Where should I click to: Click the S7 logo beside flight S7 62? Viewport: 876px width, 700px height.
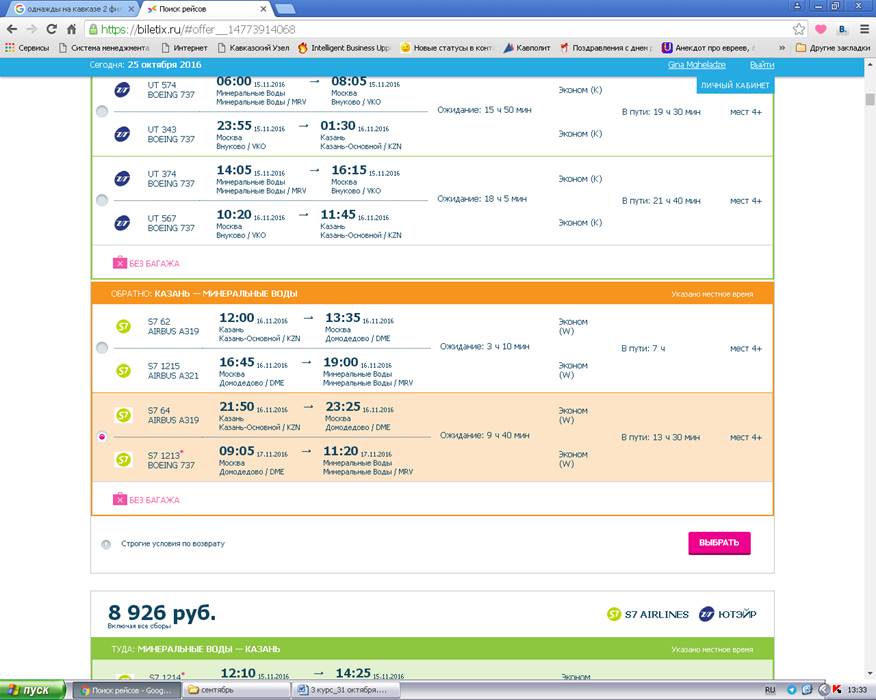124,325
